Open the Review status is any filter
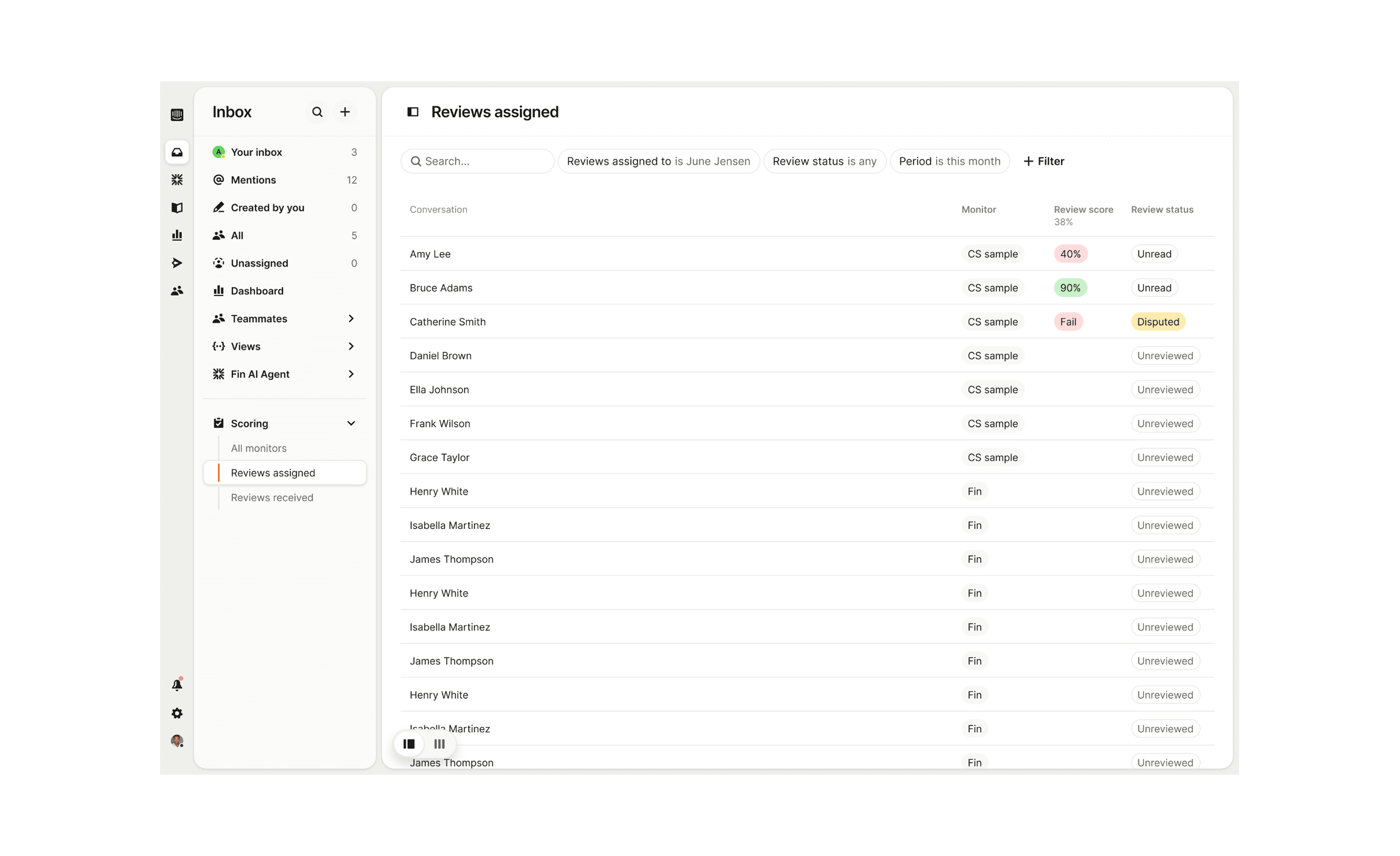The height and width of the screenshot is (856, 1400). tap(824, 161)
